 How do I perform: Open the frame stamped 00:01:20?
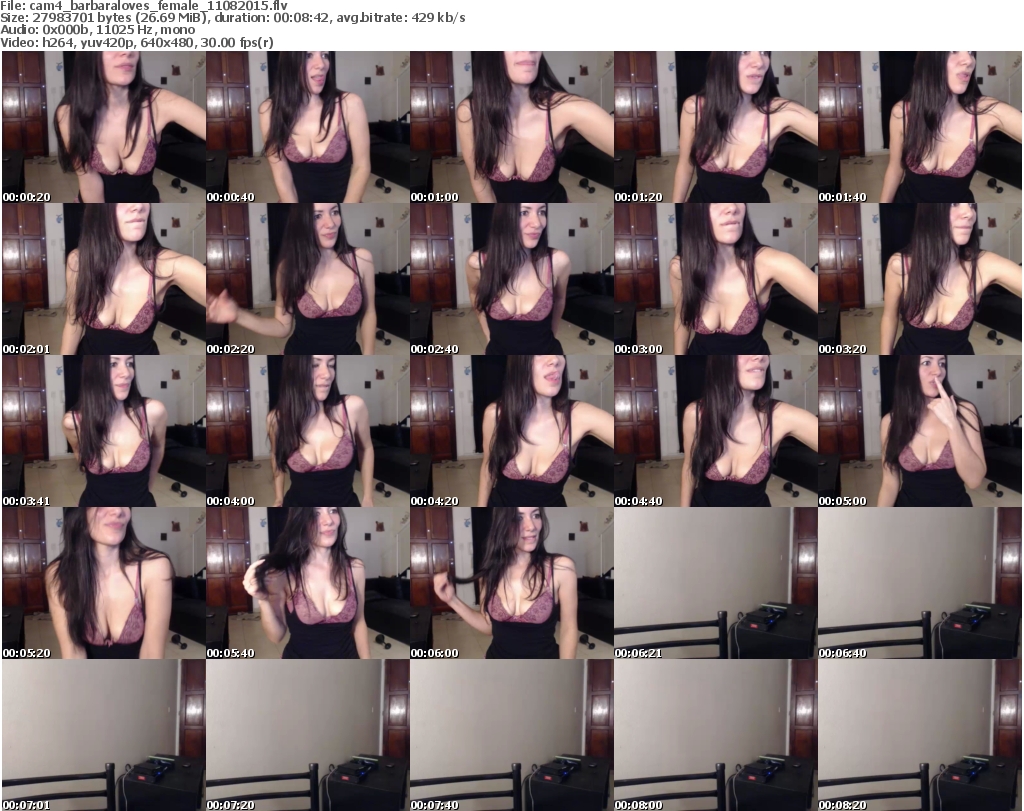click(716, 127)
